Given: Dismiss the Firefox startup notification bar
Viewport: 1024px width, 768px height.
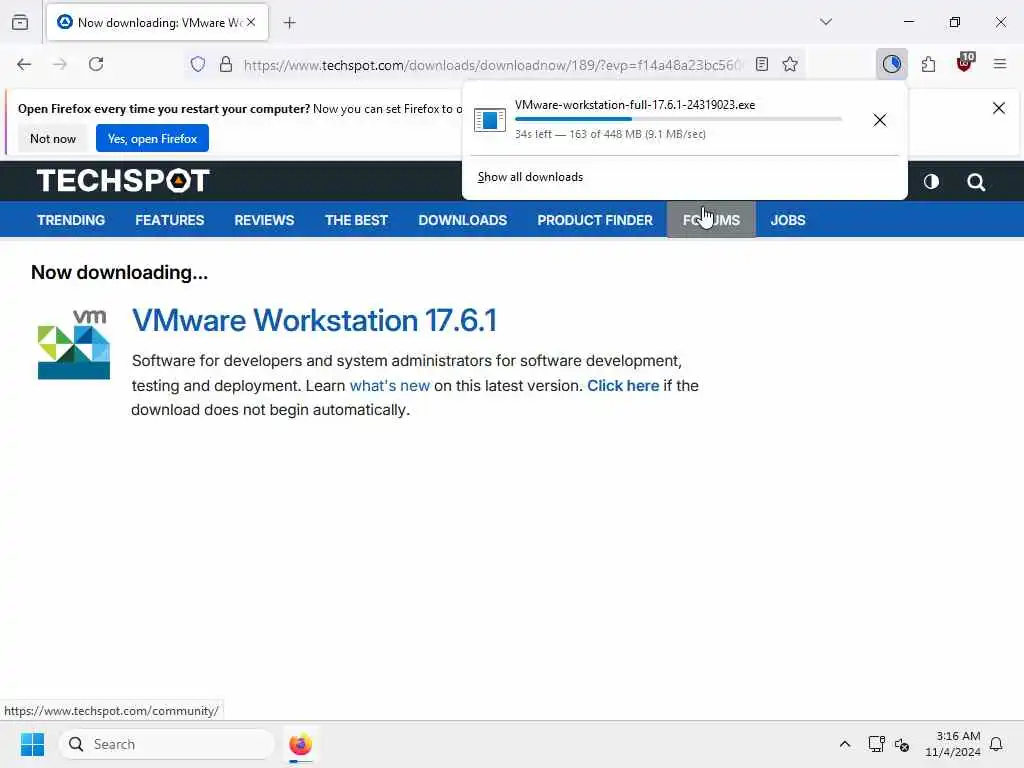Looking at the screenshot, I should pyautogui.click(x=999, y=108).
